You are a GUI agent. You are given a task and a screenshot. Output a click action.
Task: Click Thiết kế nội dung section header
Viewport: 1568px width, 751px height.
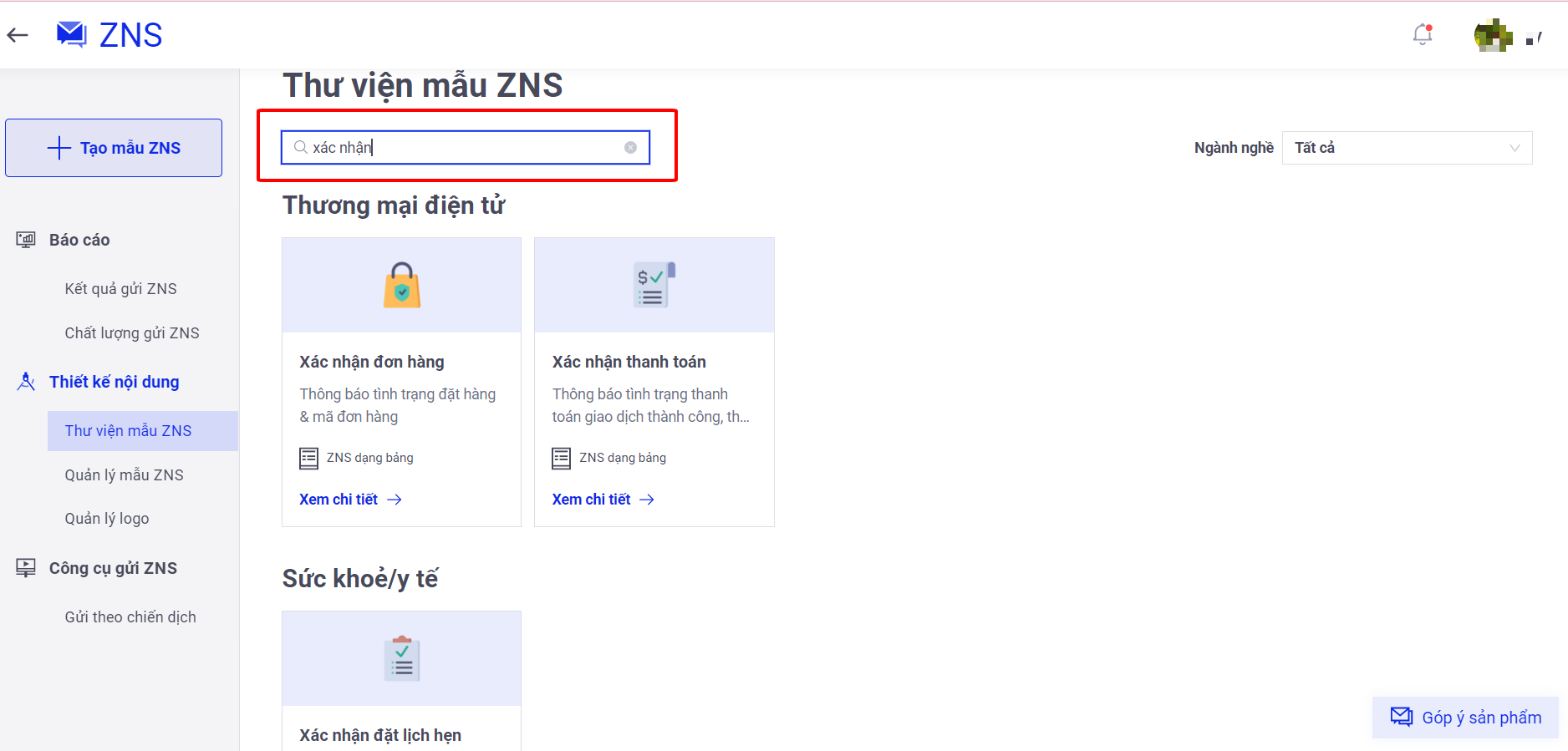point(115,382)
